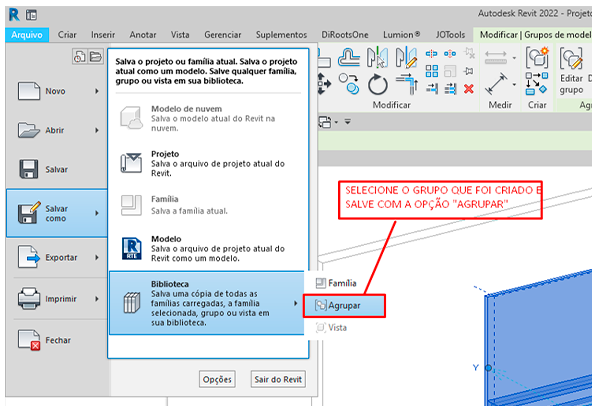The image size is (596, 411).
Task: Click the red X Delete tool
Action: click(x=469, y=89)
